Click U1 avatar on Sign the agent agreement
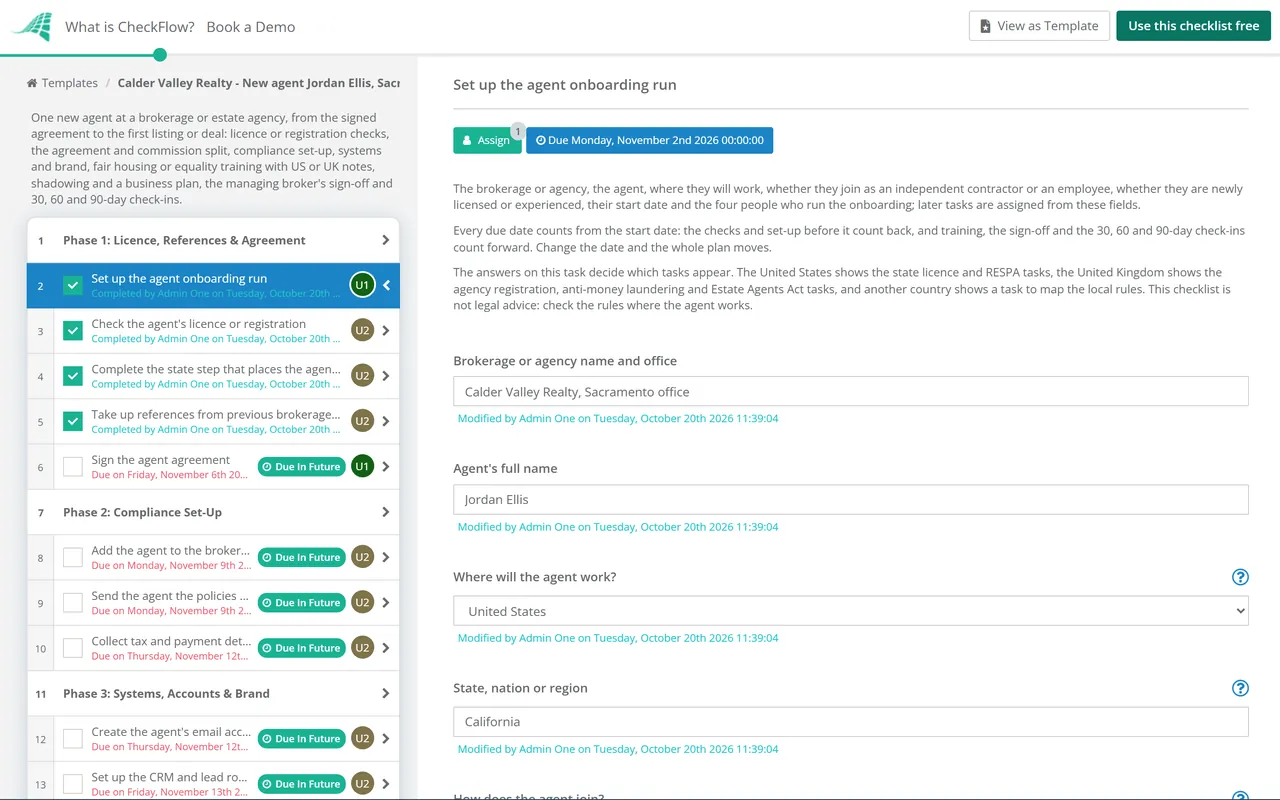 (362, 466)
